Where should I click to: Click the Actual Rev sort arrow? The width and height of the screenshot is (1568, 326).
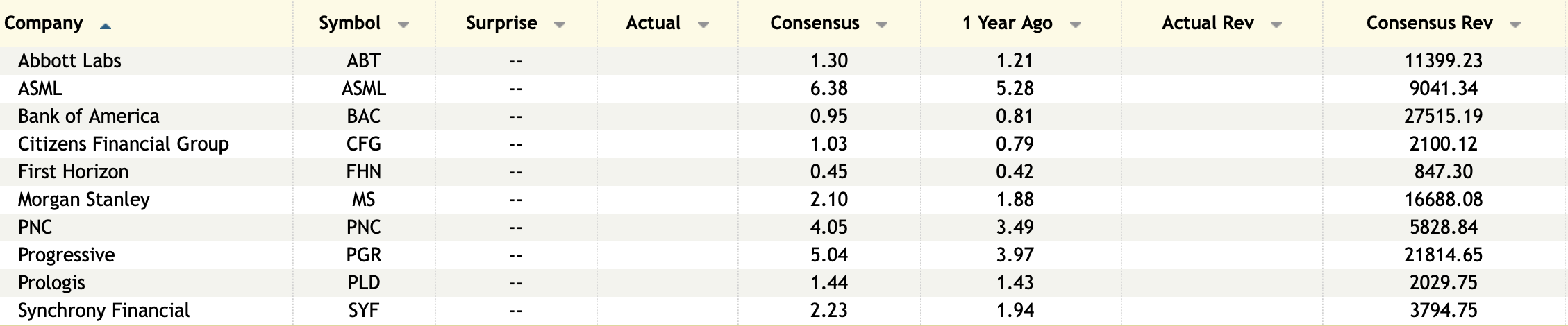(1276, 26)
